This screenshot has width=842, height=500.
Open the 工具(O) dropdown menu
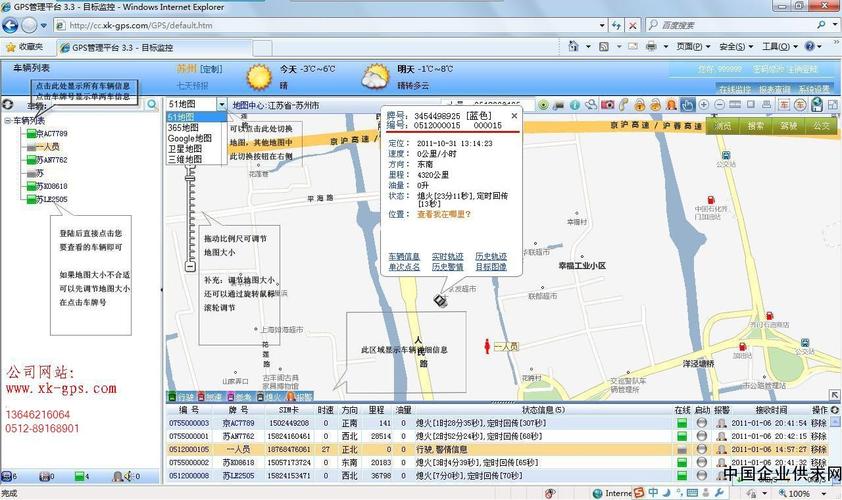point(780,47)
